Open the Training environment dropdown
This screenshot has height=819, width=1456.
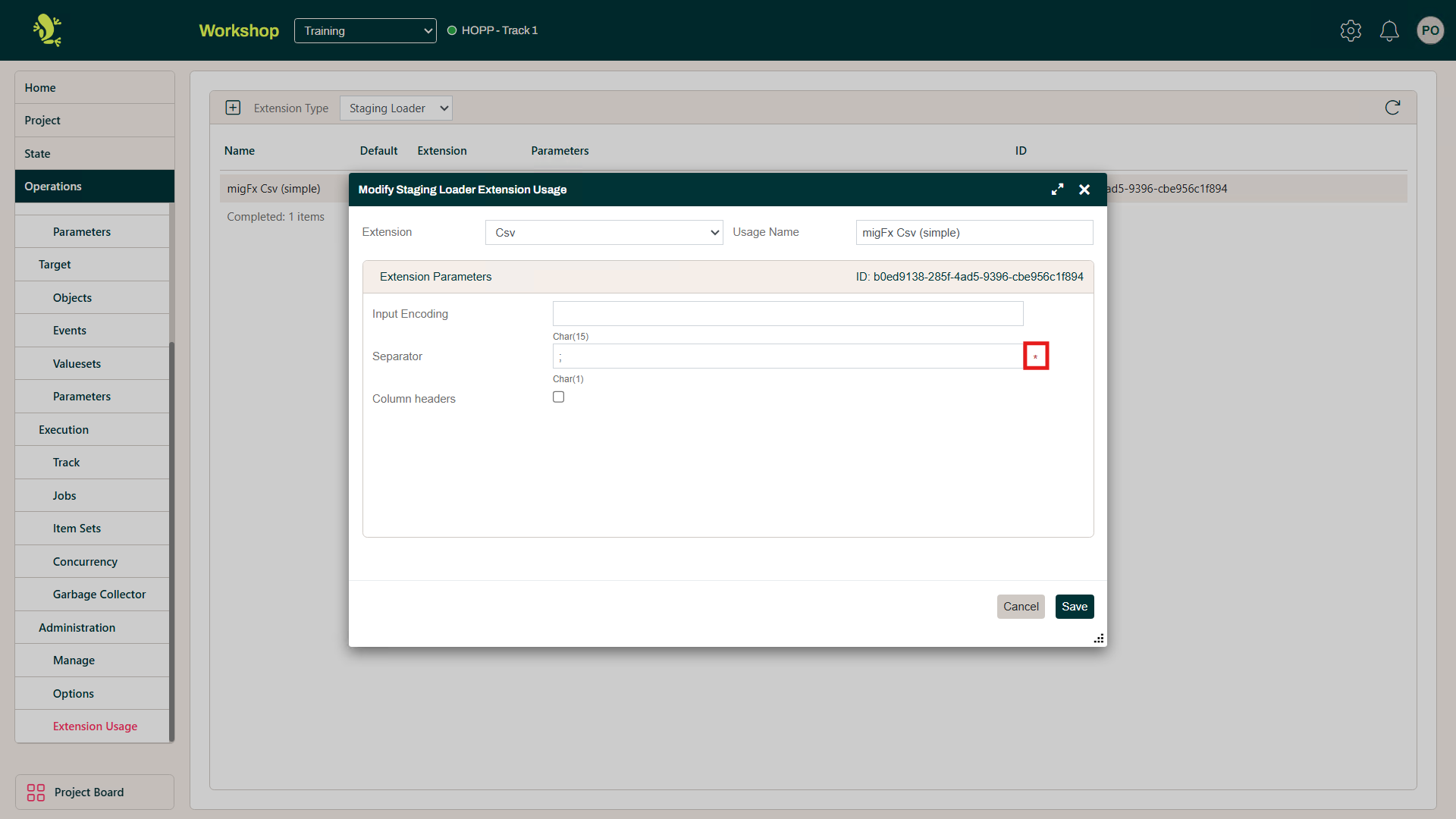pos(365,30)
